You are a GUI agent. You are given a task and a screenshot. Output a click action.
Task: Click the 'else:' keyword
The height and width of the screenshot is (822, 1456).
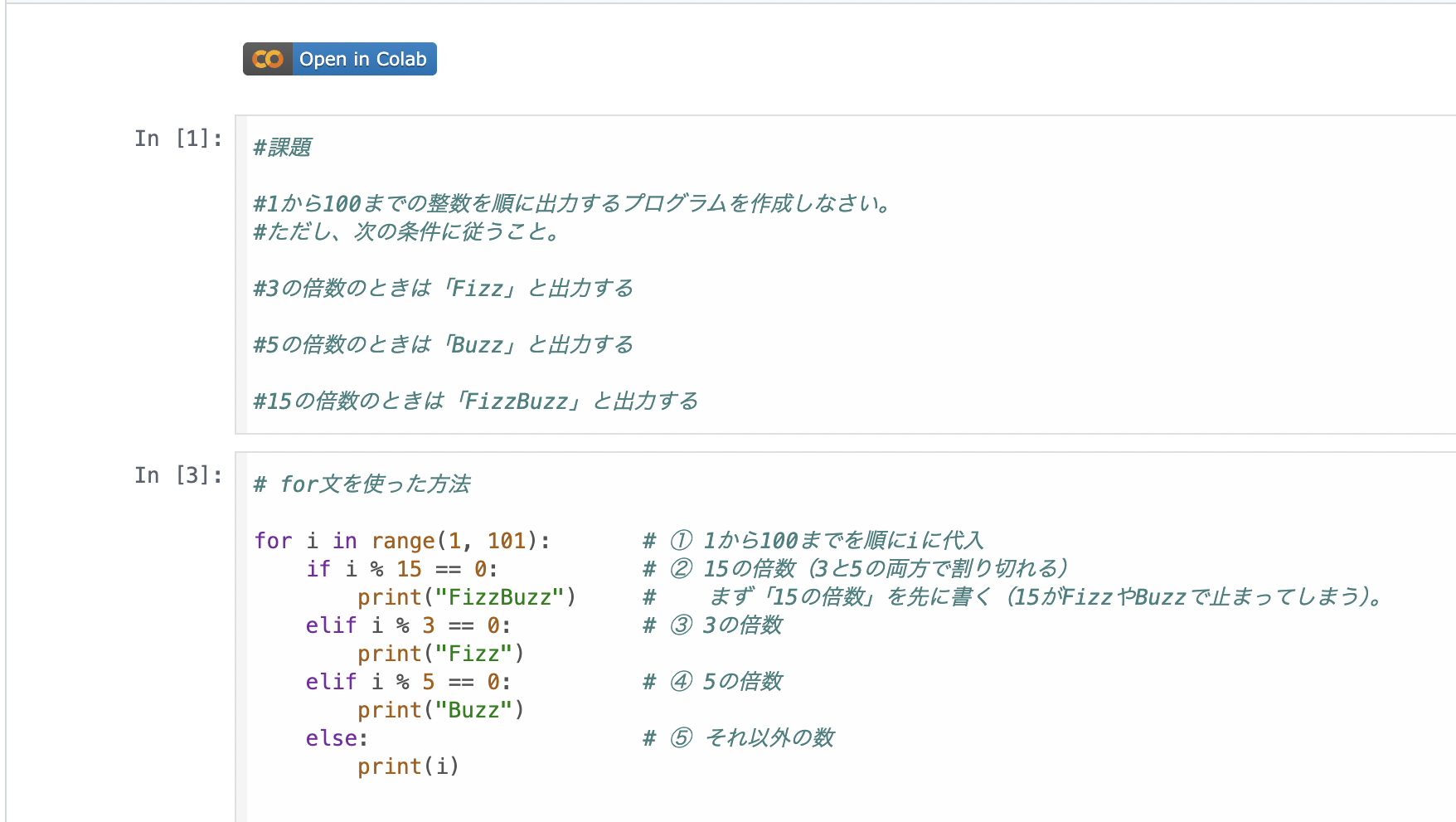336,738
